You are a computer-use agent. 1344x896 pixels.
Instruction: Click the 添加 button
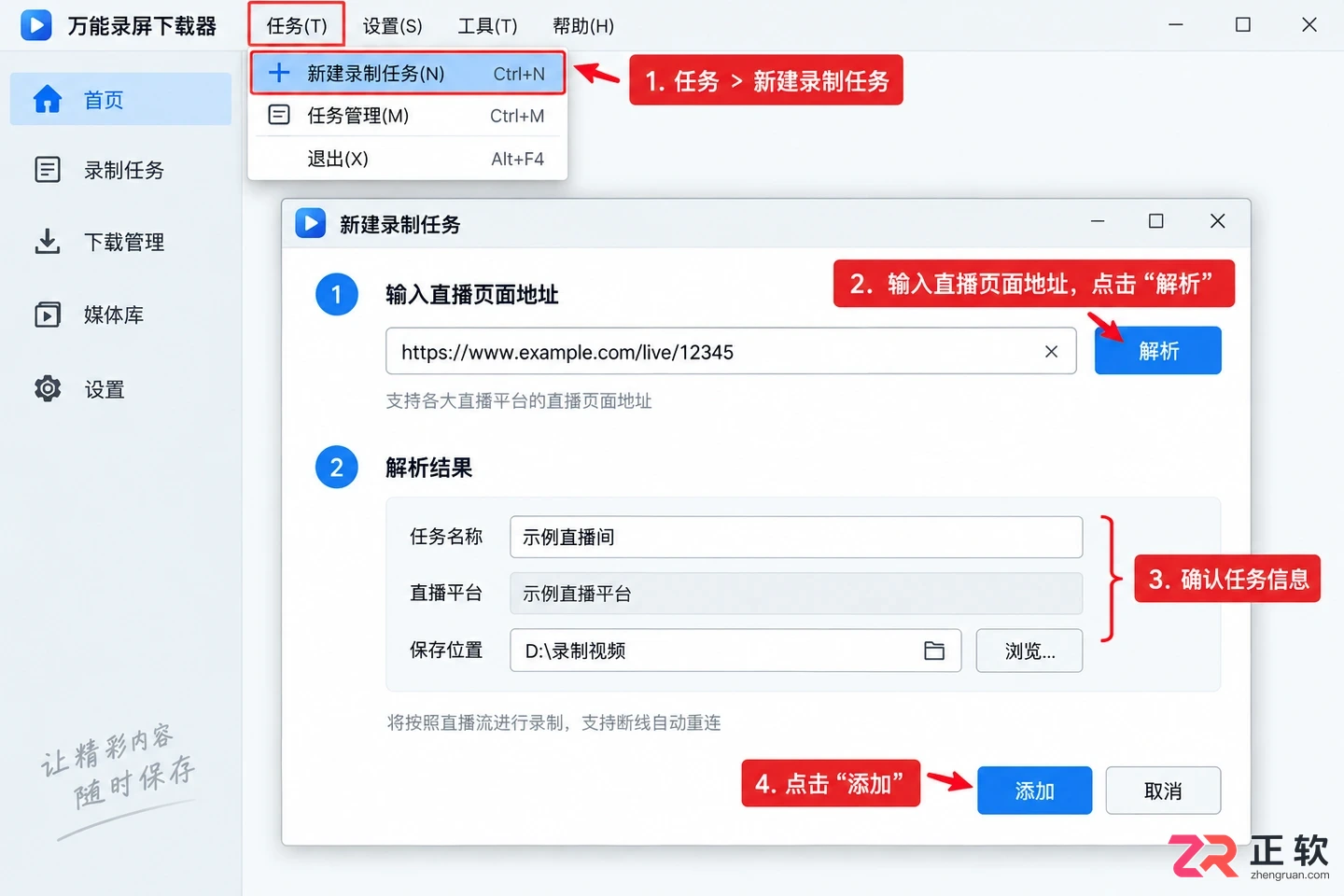(1034, 791)
